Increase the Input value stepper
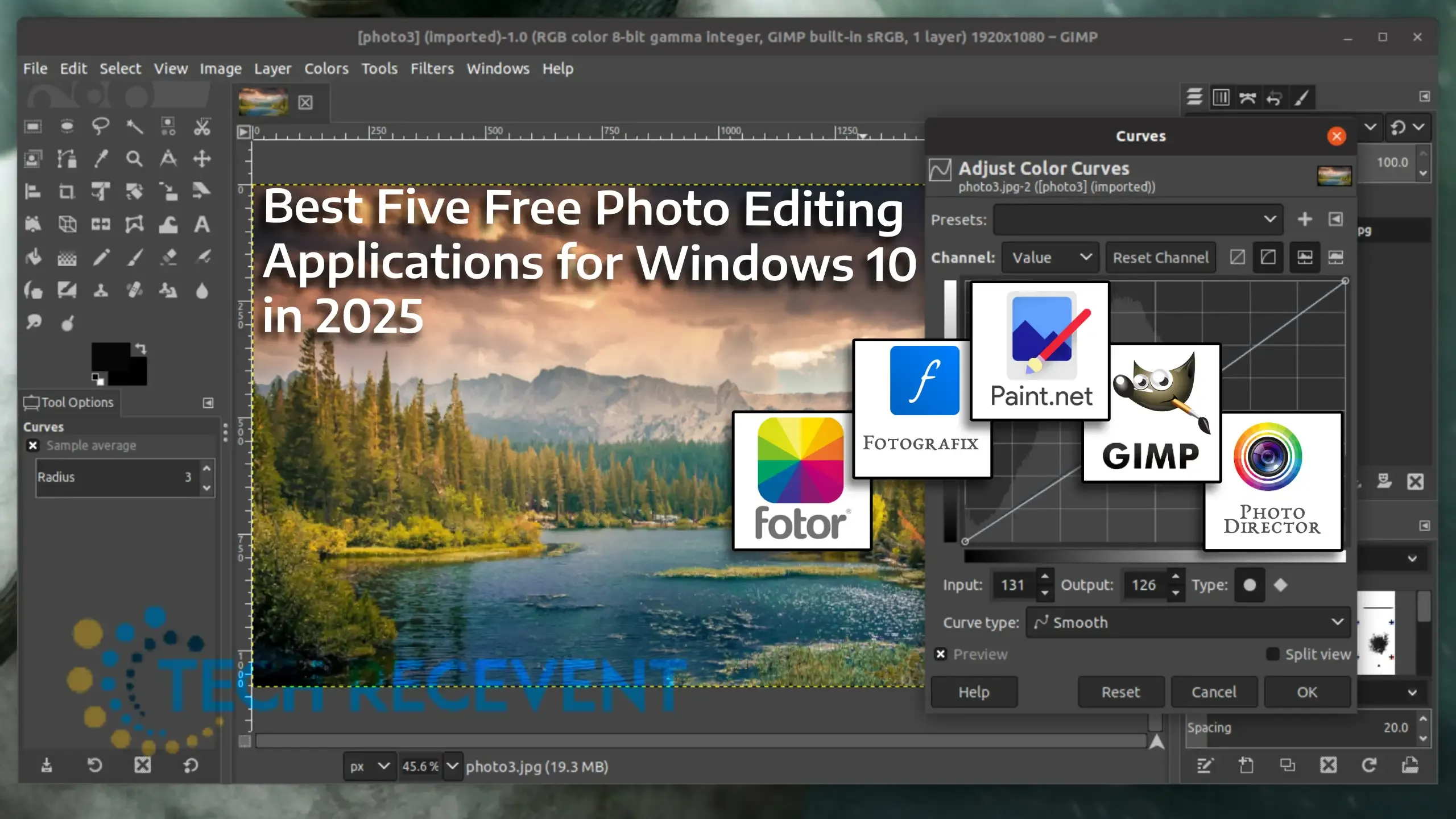The image size is (1456, 819). pos(1045,577)
